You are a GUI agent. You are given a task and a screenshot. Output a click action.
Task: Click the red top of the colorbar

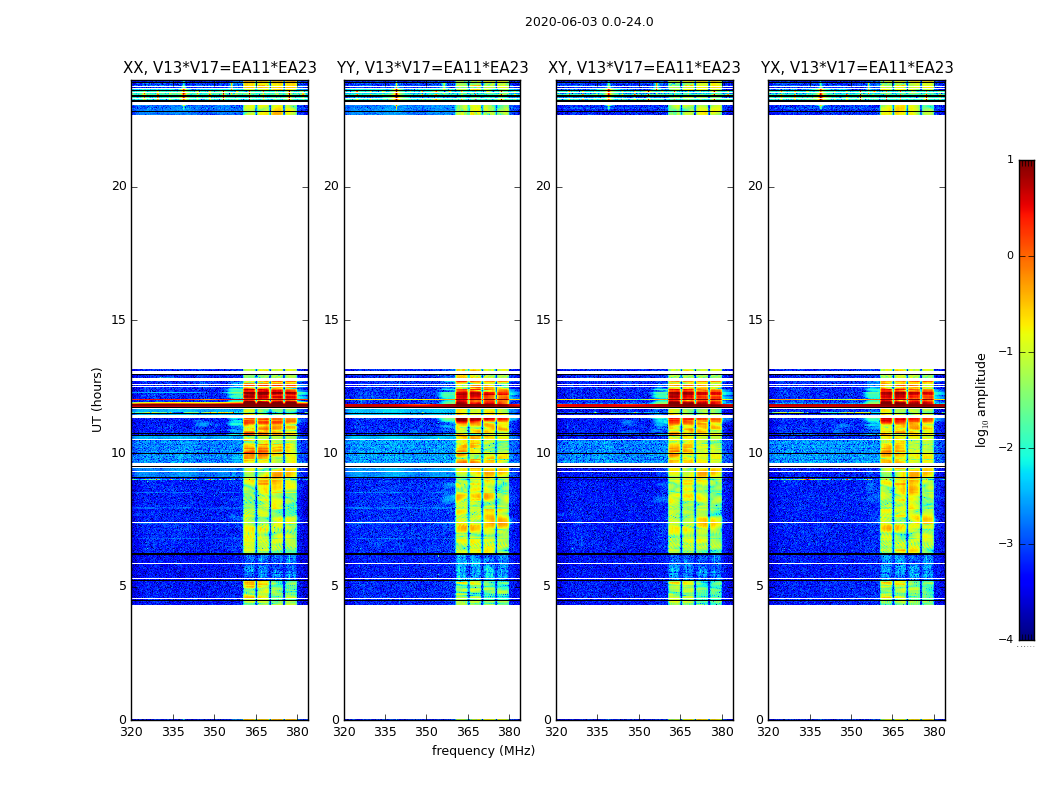1026,166
